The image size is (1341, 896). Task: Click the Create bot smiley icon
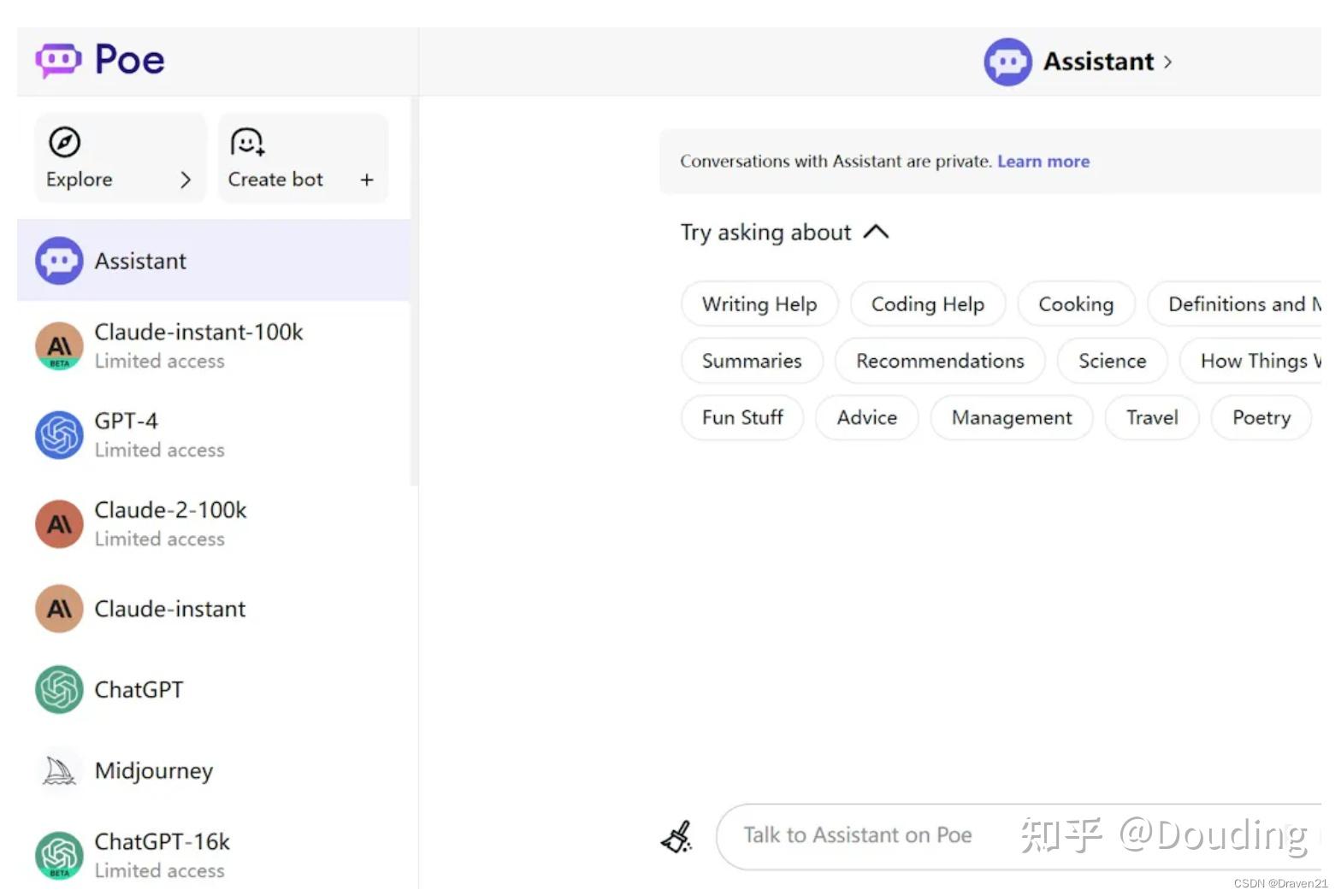[247, 142]
